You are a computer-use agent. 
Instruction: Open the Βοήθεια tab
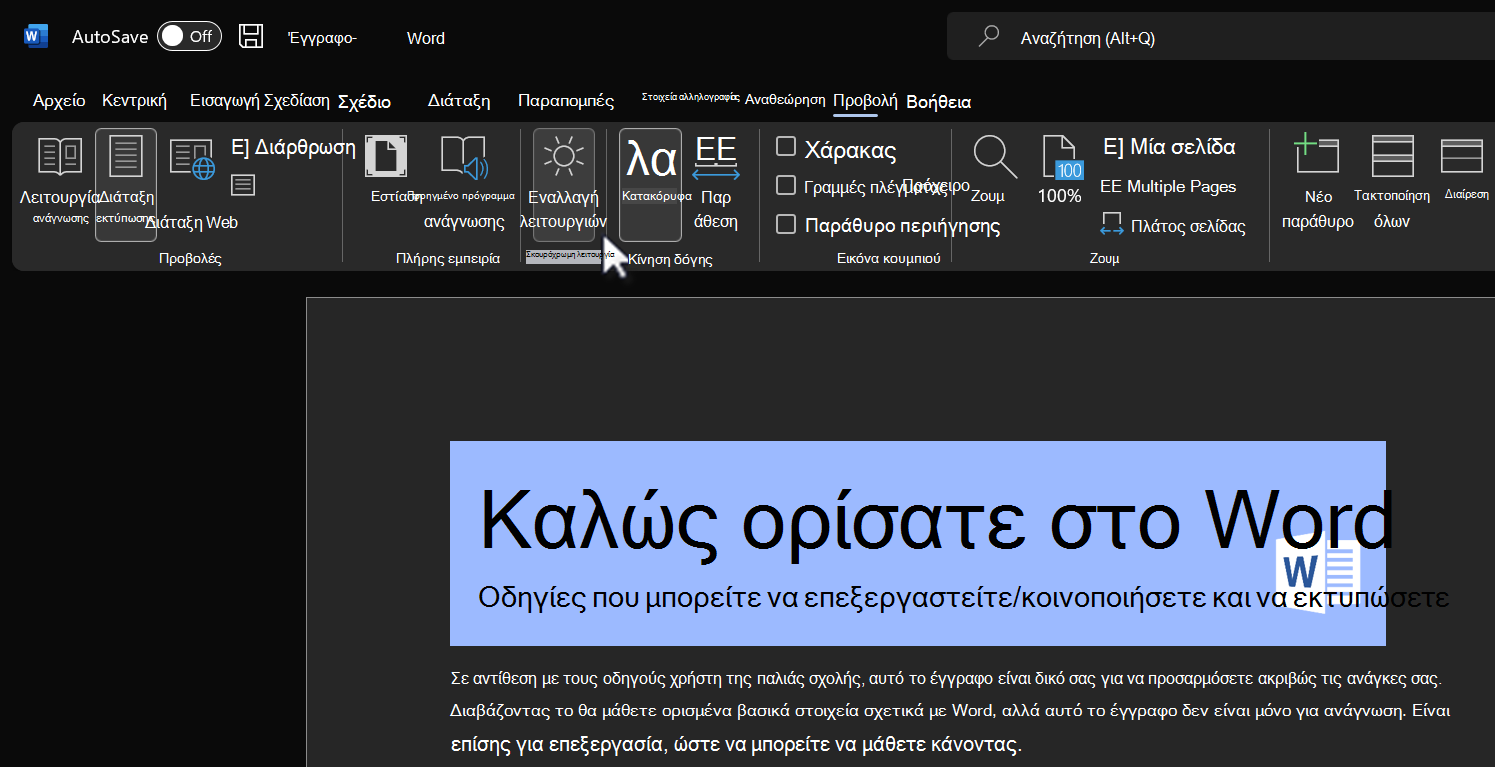938,102
